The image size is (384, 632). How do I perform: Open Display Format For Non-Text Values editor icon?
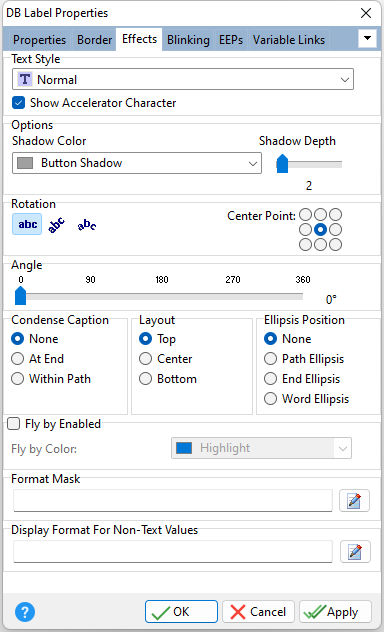pos(355,551)
